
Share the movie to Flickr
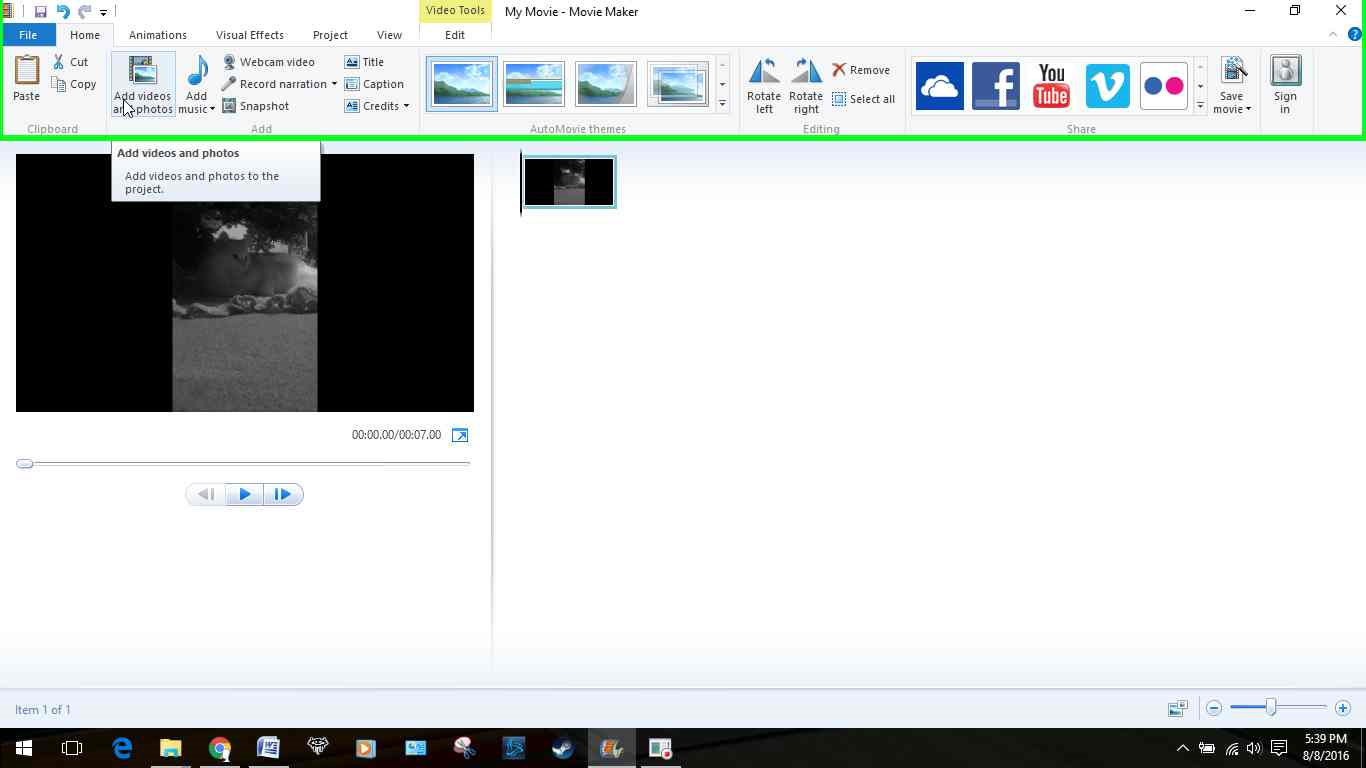[1164, 86]
